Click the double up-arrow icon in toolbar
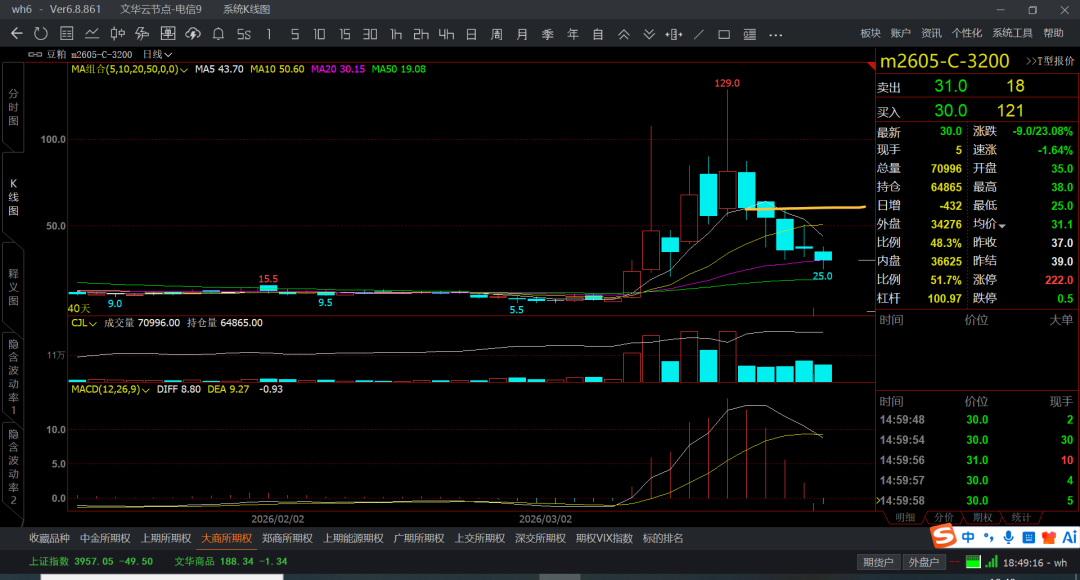 tap(623, 34)
